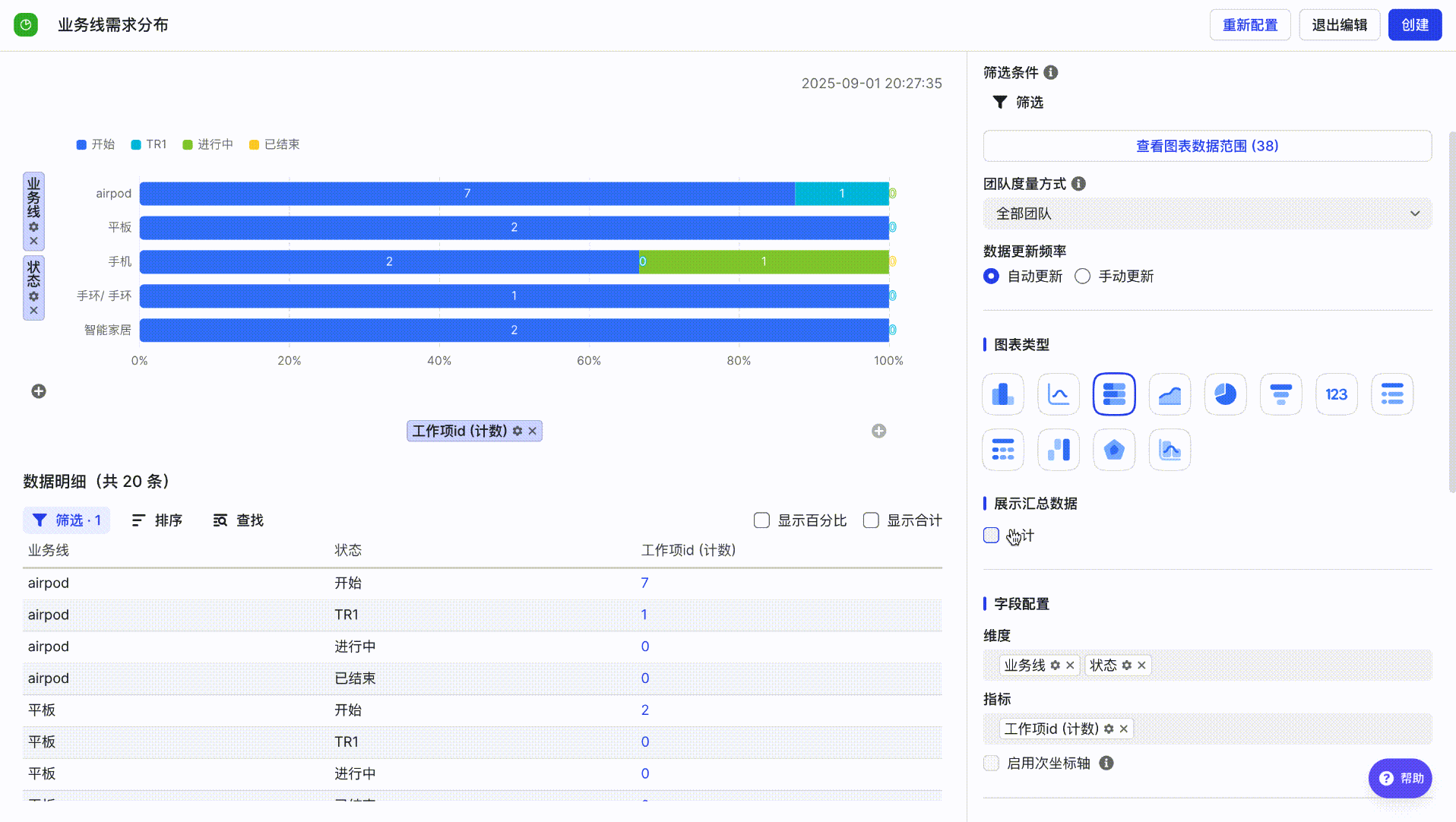Open gear on chart's 工作项id (计数) tag
This screenshot has width=1456, height=822.
click(518, 432)
